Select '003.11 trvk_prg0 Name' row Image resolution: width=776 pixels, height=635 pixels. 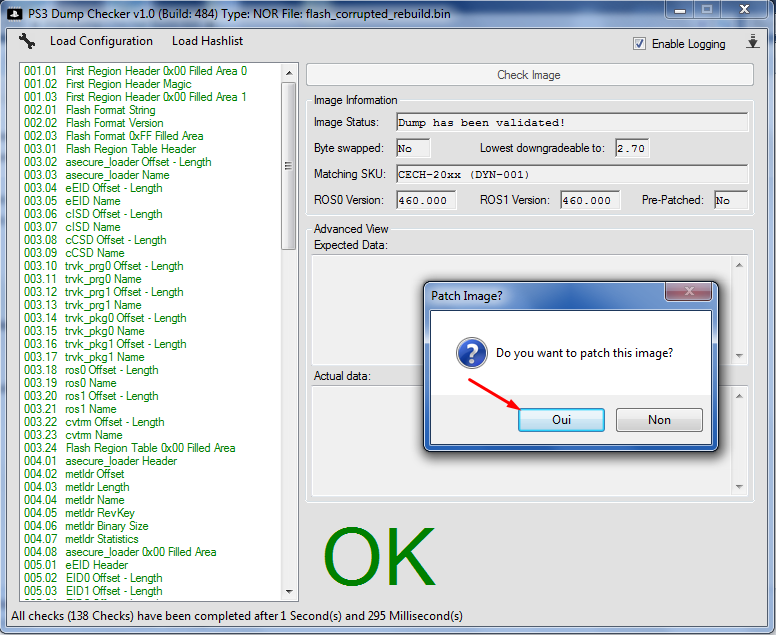point(83,279)
